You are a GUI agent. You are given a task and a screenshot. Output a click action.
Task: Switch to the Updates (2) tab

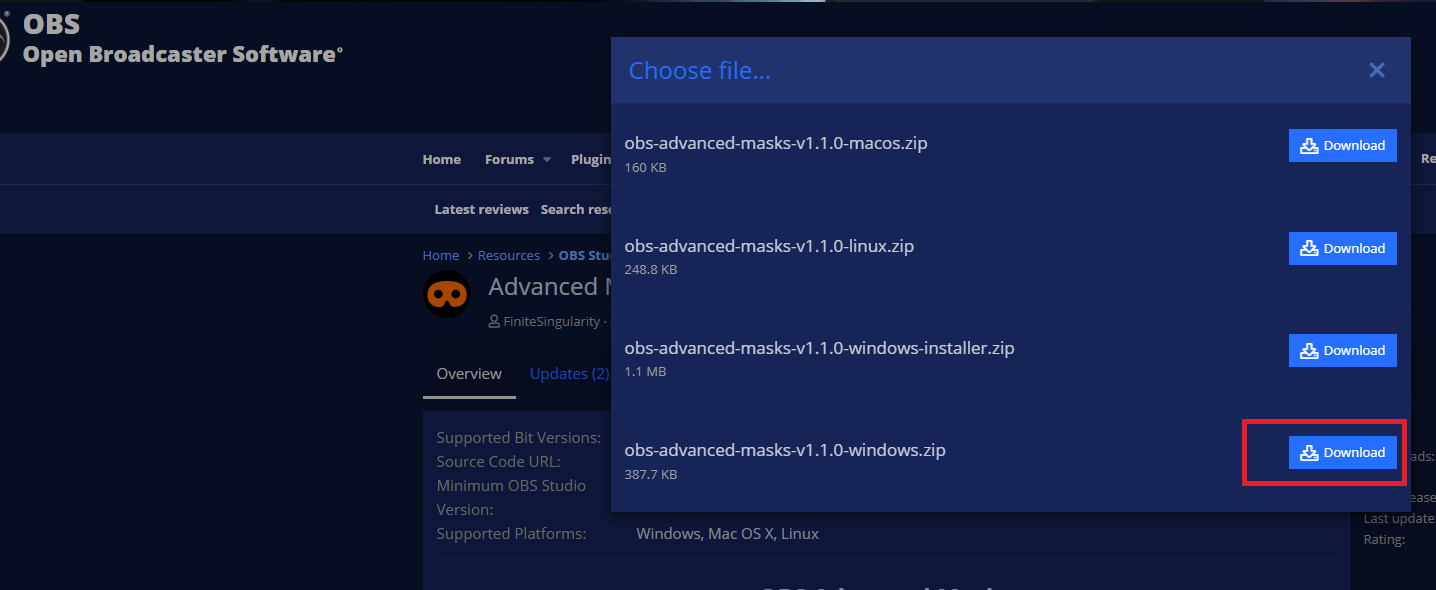point(569,373)
